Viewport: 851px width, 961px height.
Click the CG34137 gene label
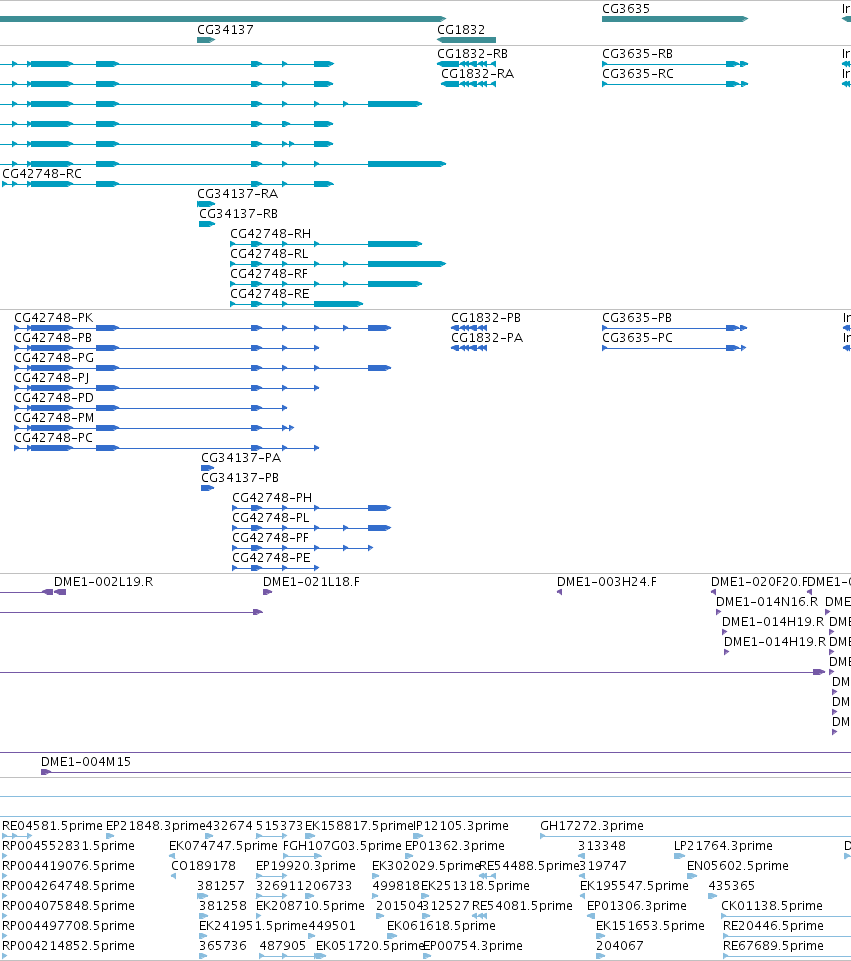coord(225,29)
